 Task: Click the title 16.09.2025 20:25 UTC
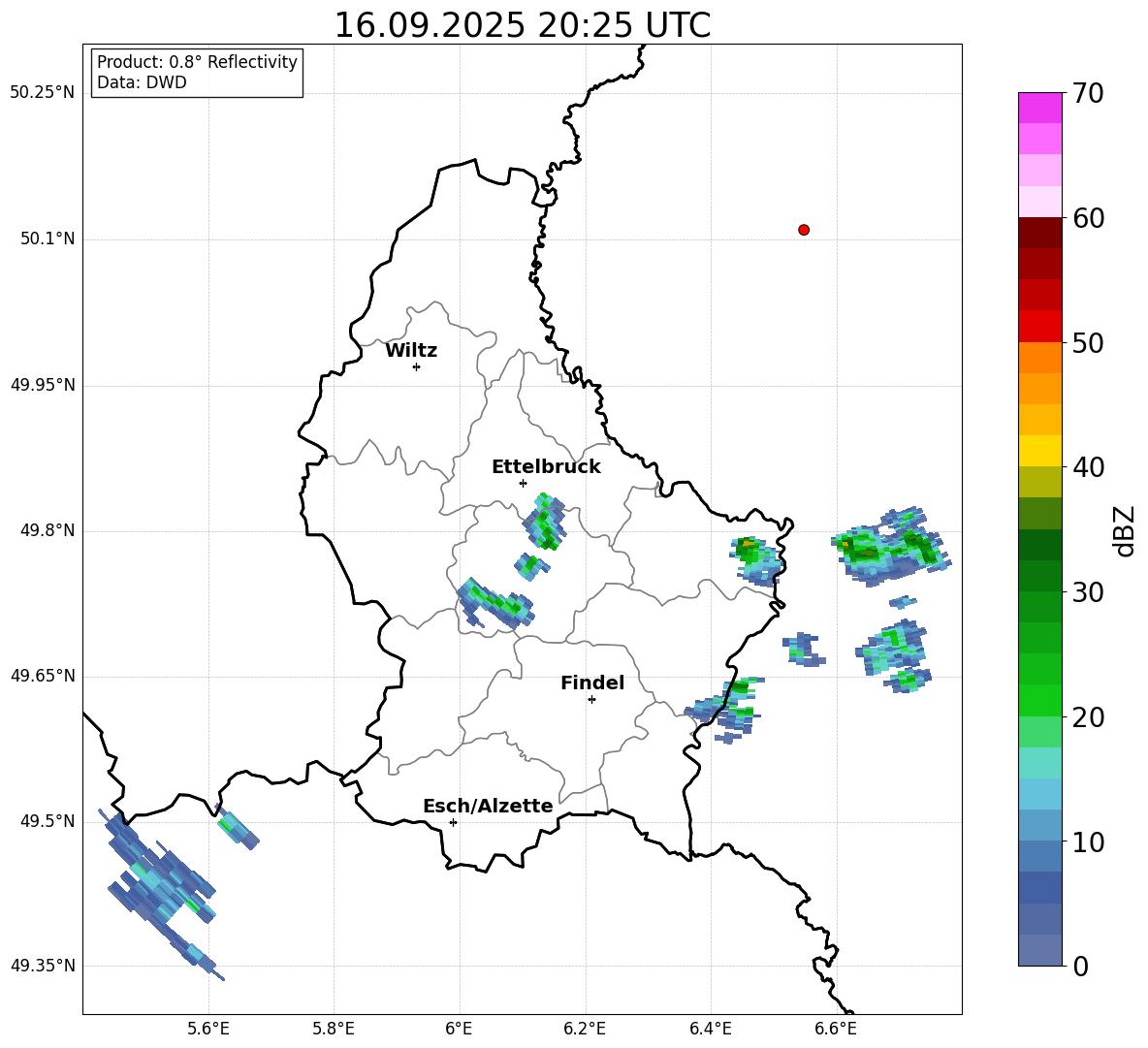click(522, 25)
